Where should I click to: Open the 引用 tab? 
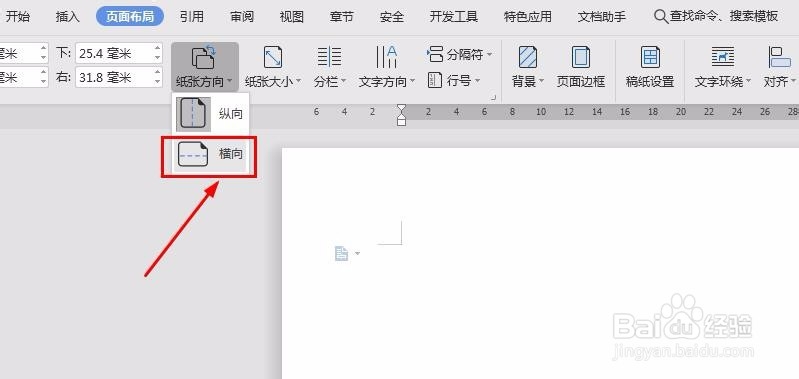click(192, 16)
